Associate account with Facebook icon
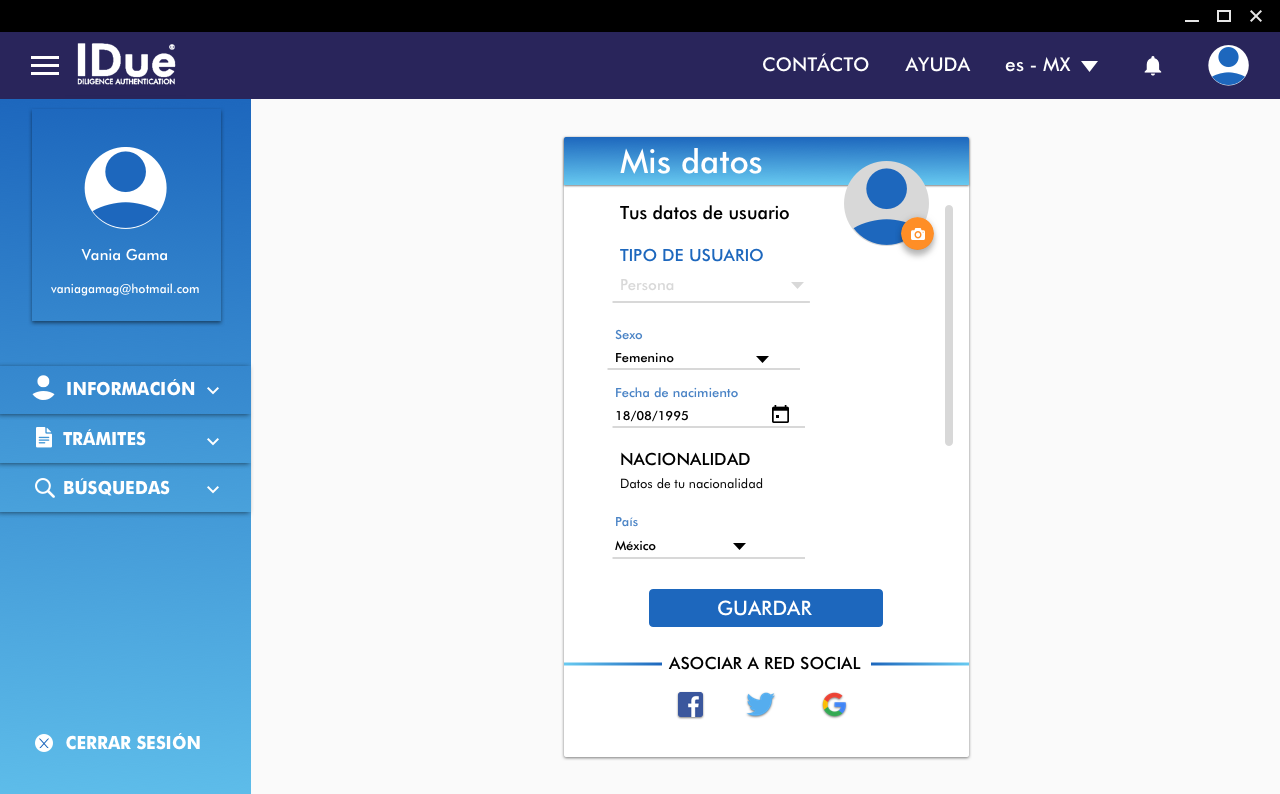This screenshot has width=1280, height=794. [690, 705]
